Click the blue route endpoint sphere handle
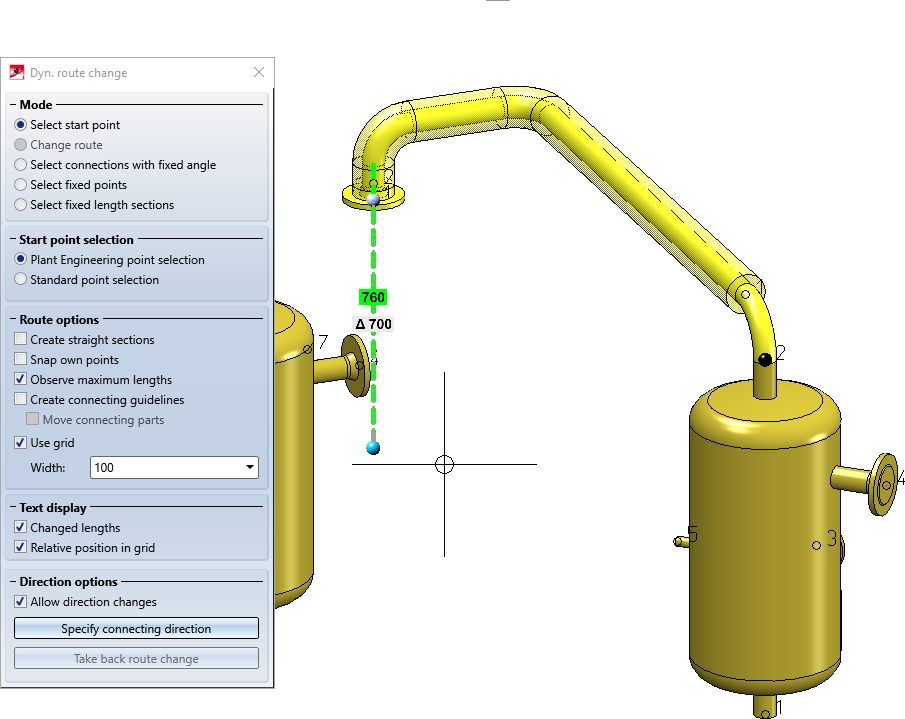Screen dimensions: 905x719 373,447
